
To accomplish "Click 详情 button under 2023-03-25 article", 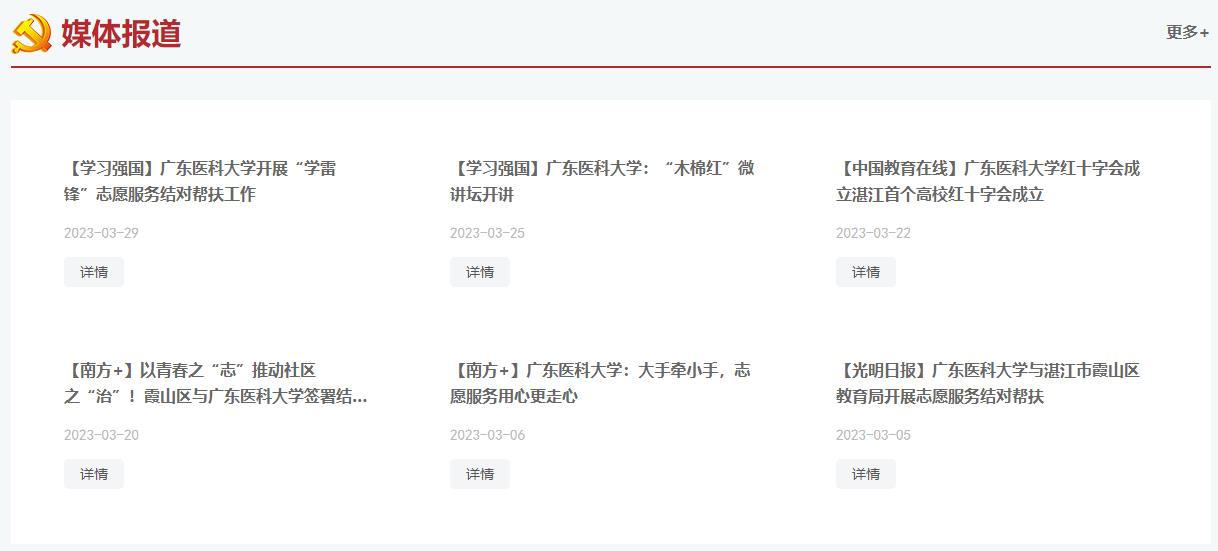I will 480,272.
